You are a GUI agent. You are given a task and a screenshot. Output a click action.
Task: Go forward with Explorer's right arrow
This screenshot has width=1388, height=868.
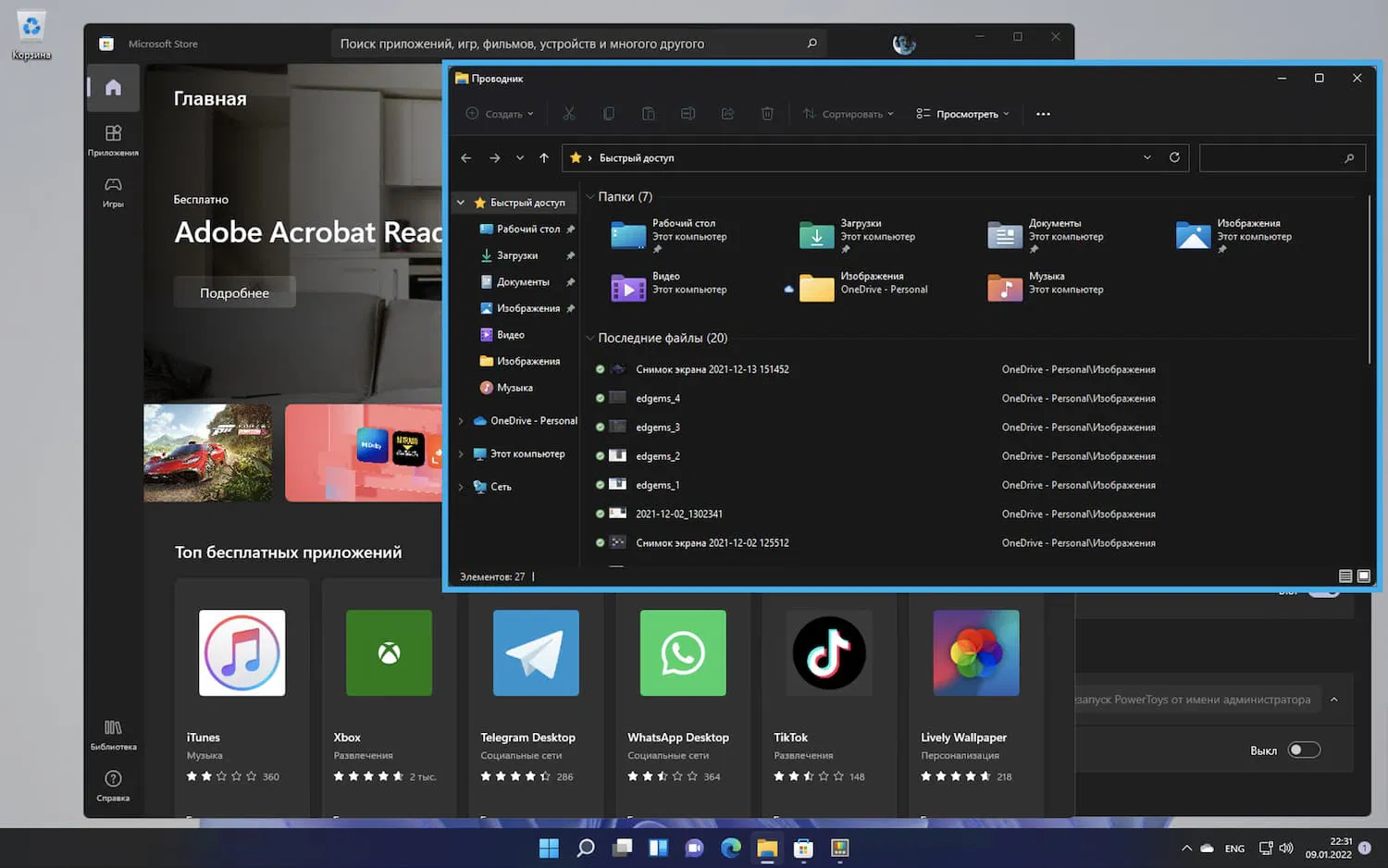point(495,158)
